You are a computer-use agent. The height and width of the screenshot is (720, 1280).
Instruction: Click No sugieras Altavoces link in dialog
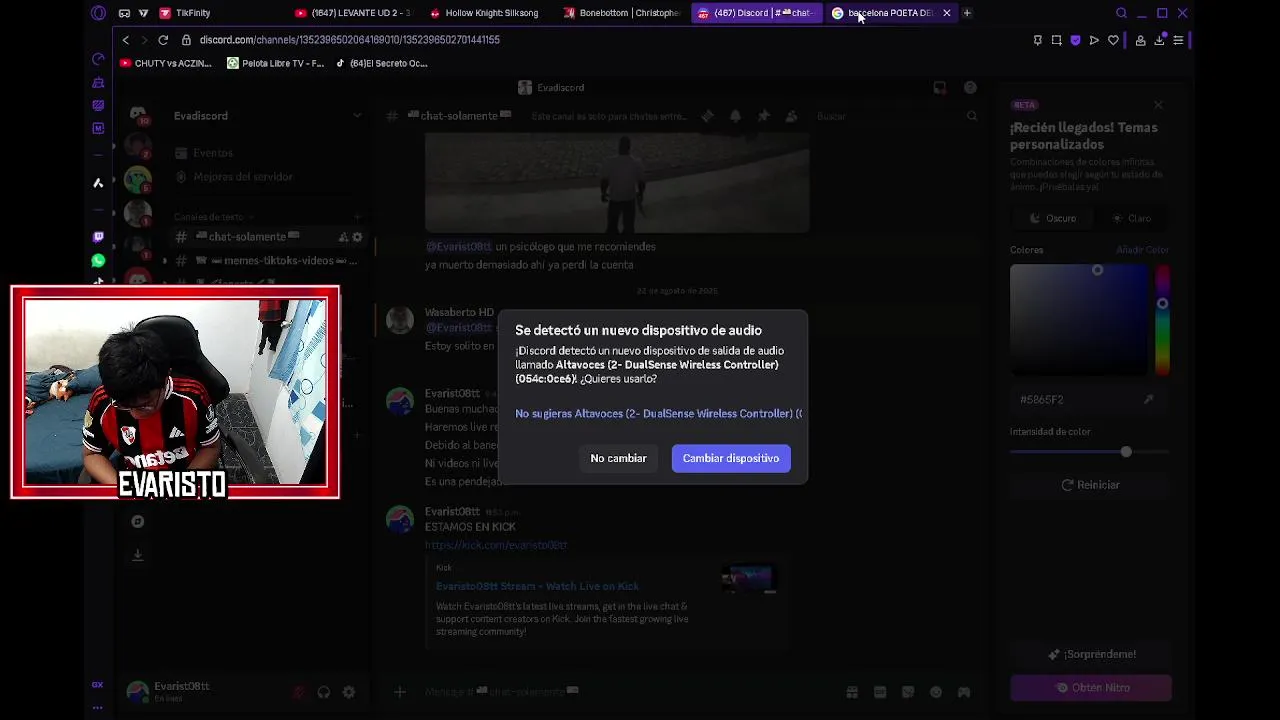coord(658,414)
